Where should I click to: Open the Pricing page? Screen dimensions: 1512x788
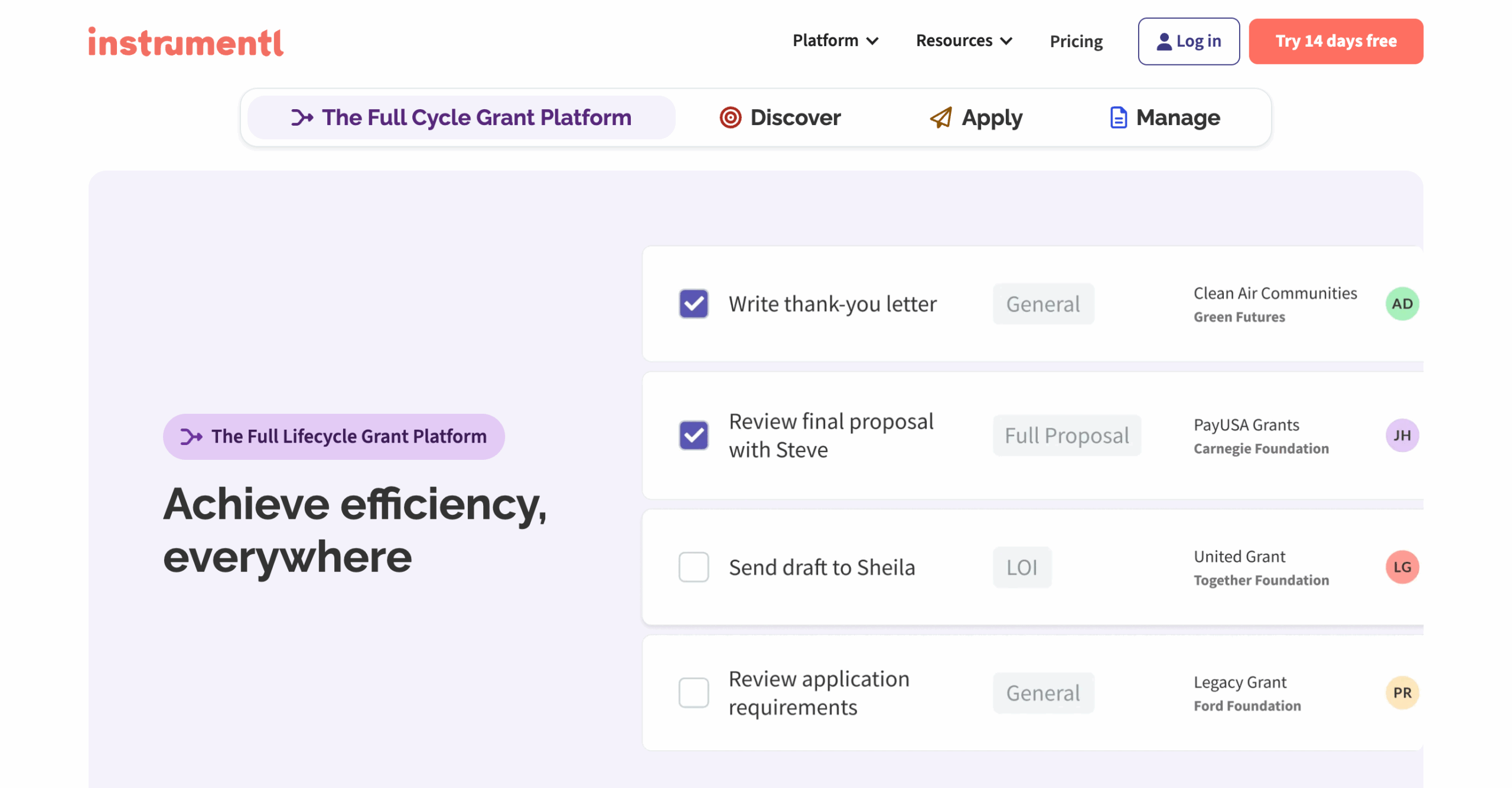coord(1076,41)
